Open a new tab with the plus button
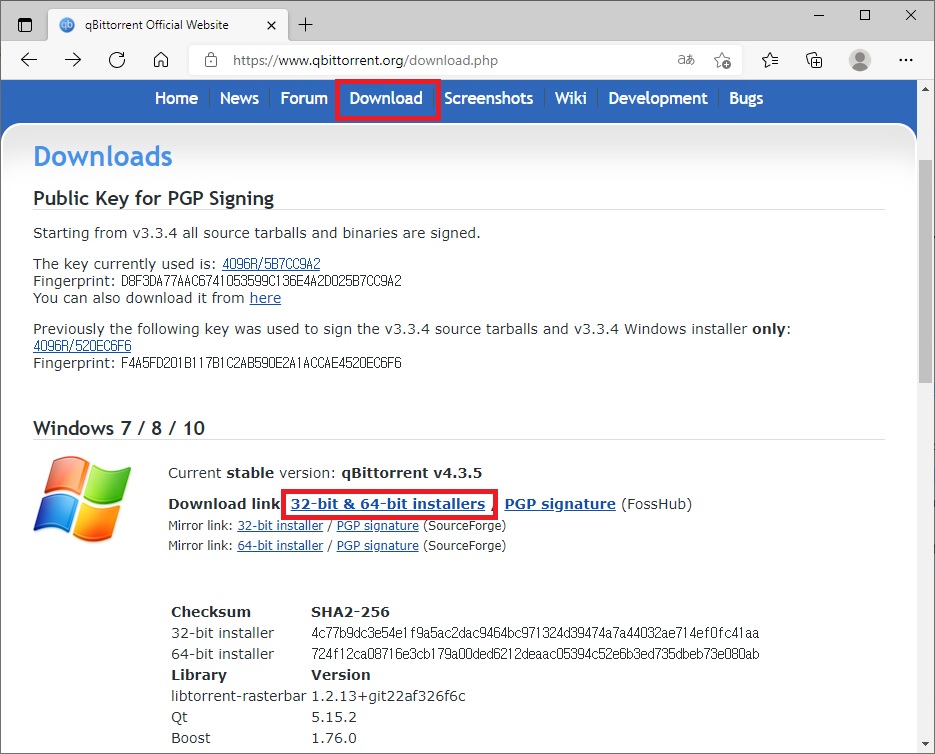The height and width of the screenshot is (754, 935). click(305, 25)
